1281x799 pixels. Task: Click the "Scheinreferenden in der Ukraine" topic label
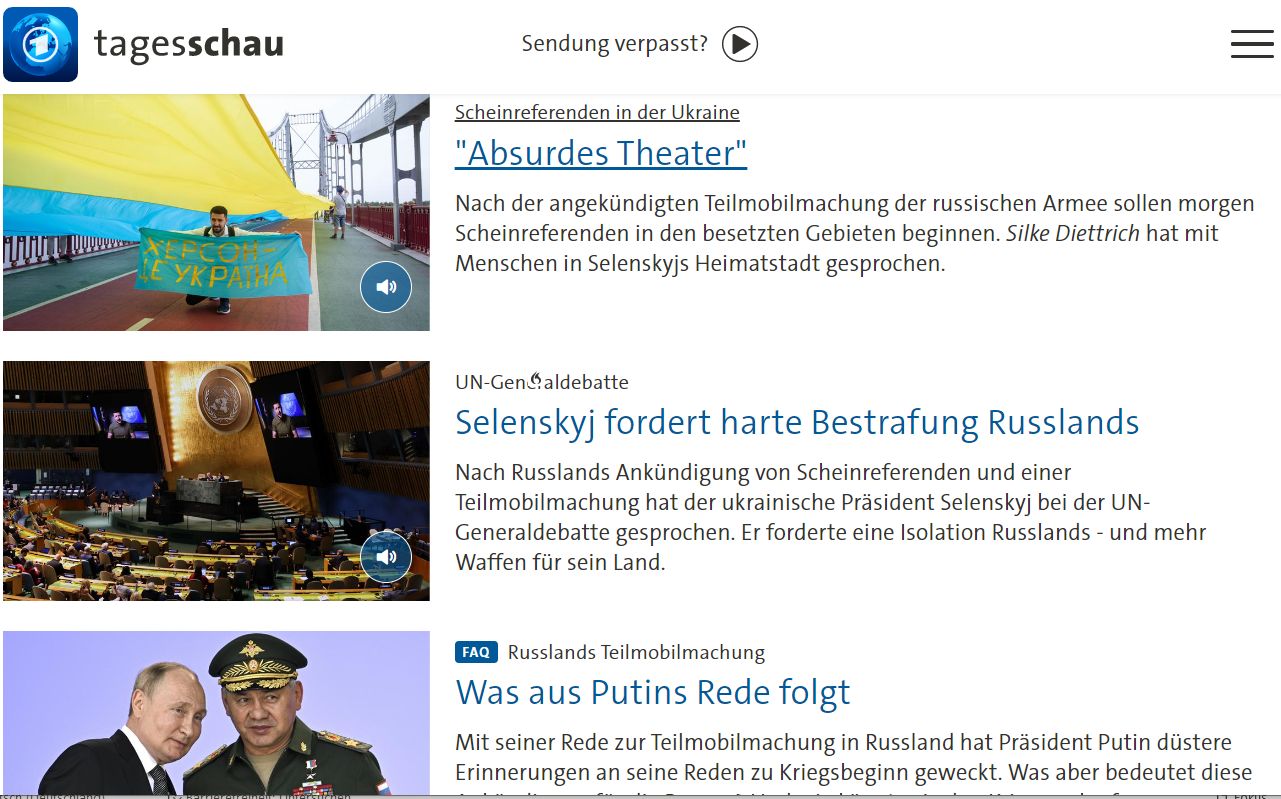(x=597, y=112)
